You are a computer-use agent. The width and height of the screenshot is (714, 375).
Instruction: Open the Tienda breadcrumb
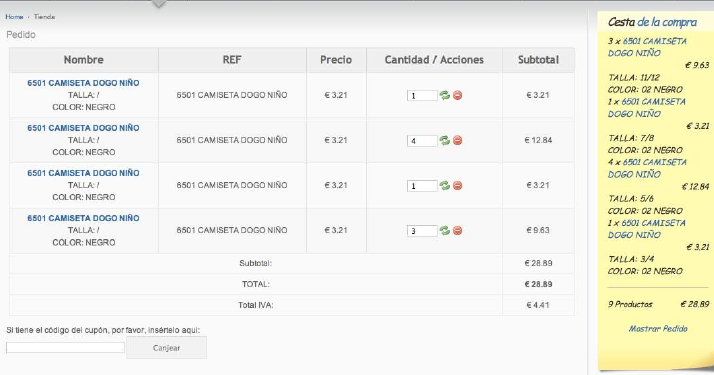[44, 17]
